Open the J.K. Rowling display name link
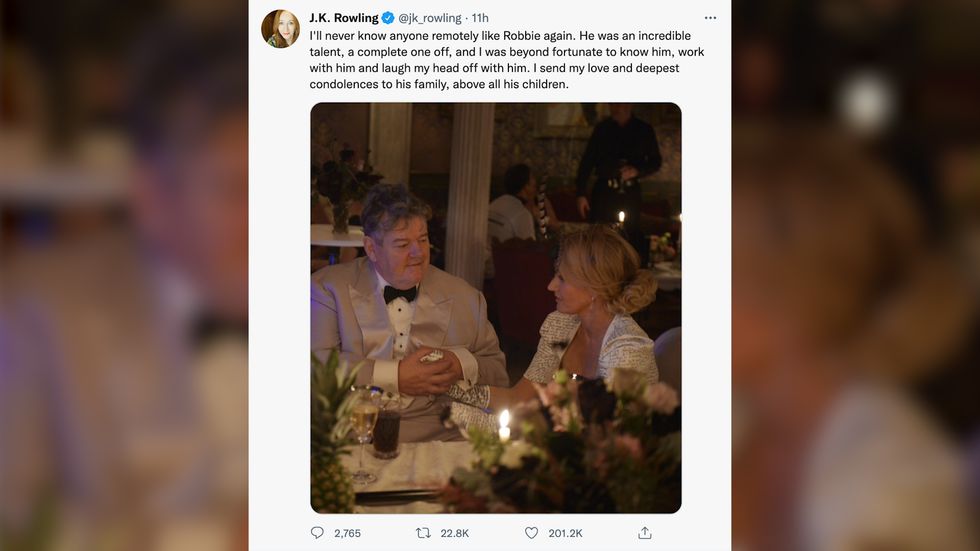Image resolution: width=980 pixels, height=551 pixels. 344,18
